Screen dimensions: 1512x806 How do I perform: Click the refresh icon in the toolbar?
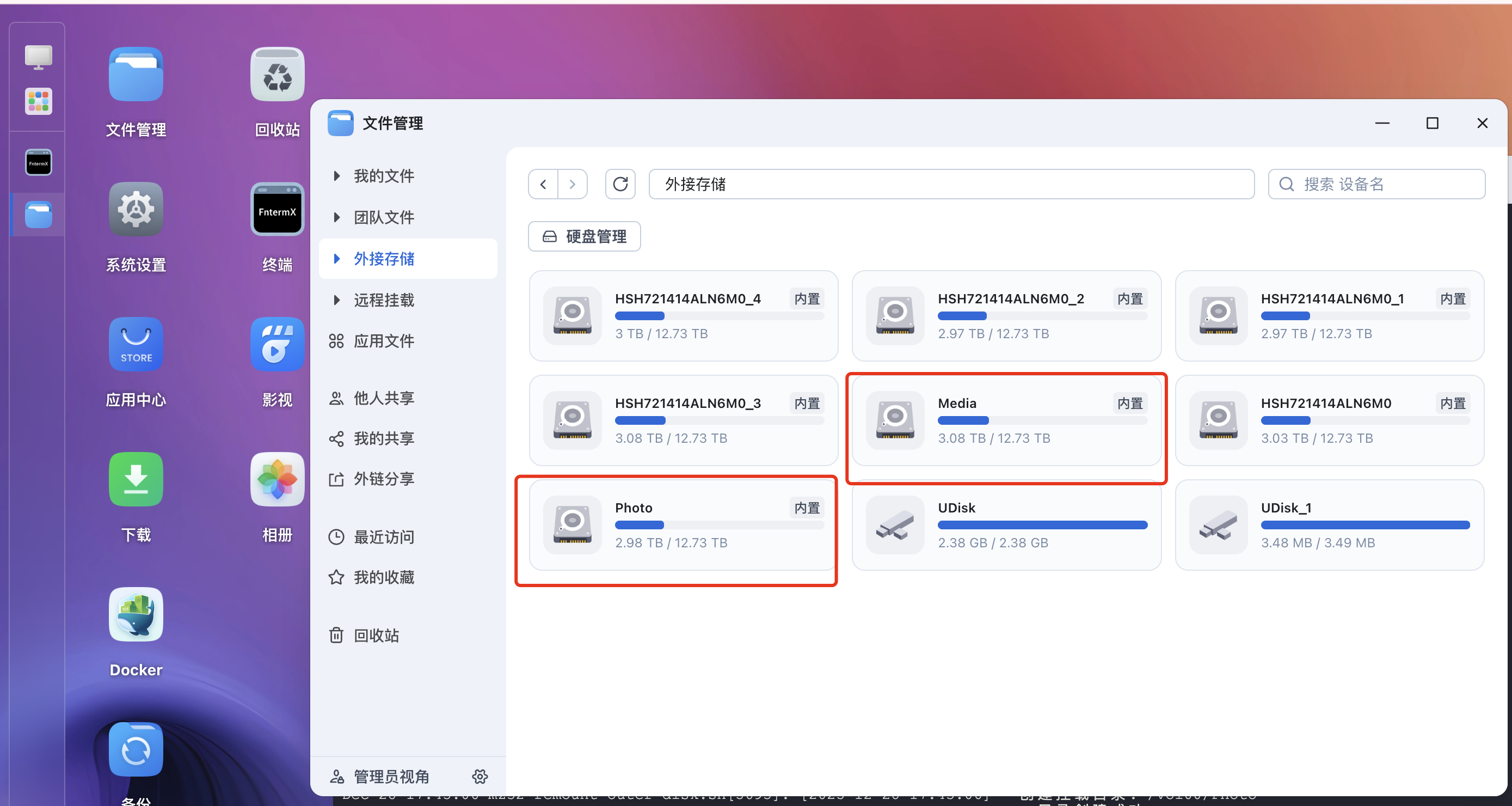(620, 184)
